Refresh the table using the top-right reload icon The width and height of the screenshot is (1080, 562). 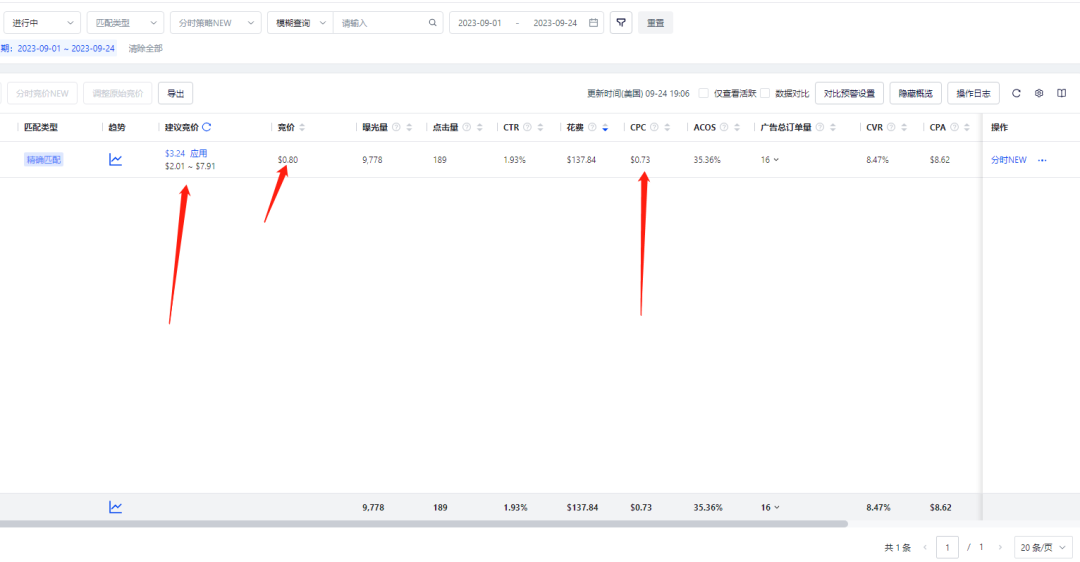click(x=1016, y=93)
